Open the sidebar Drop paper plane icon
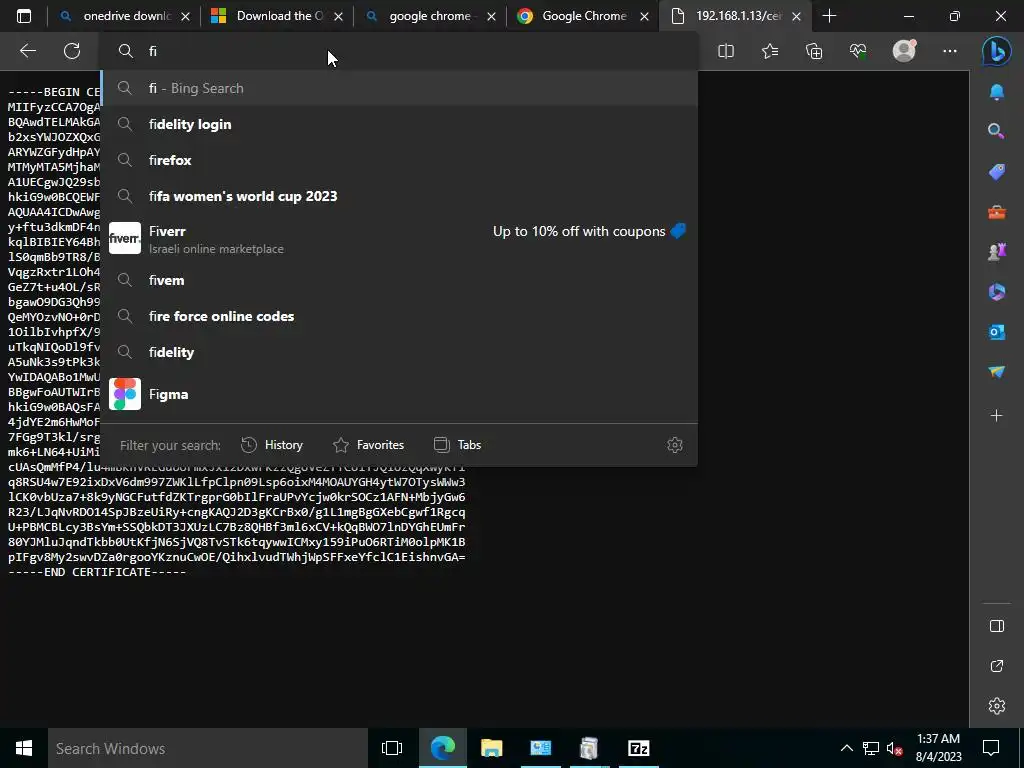This screenshot has height=768, width=1024. 997,372
